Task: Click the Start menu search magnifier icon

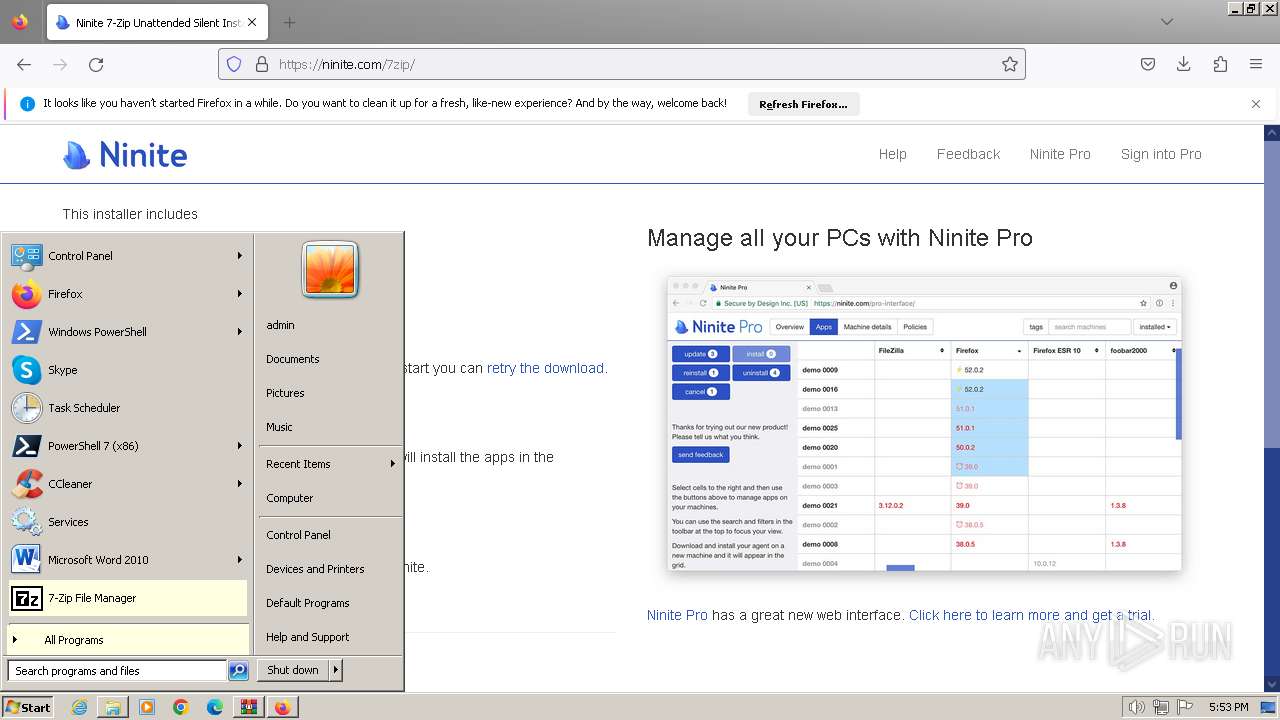Action: click(238, 671)
